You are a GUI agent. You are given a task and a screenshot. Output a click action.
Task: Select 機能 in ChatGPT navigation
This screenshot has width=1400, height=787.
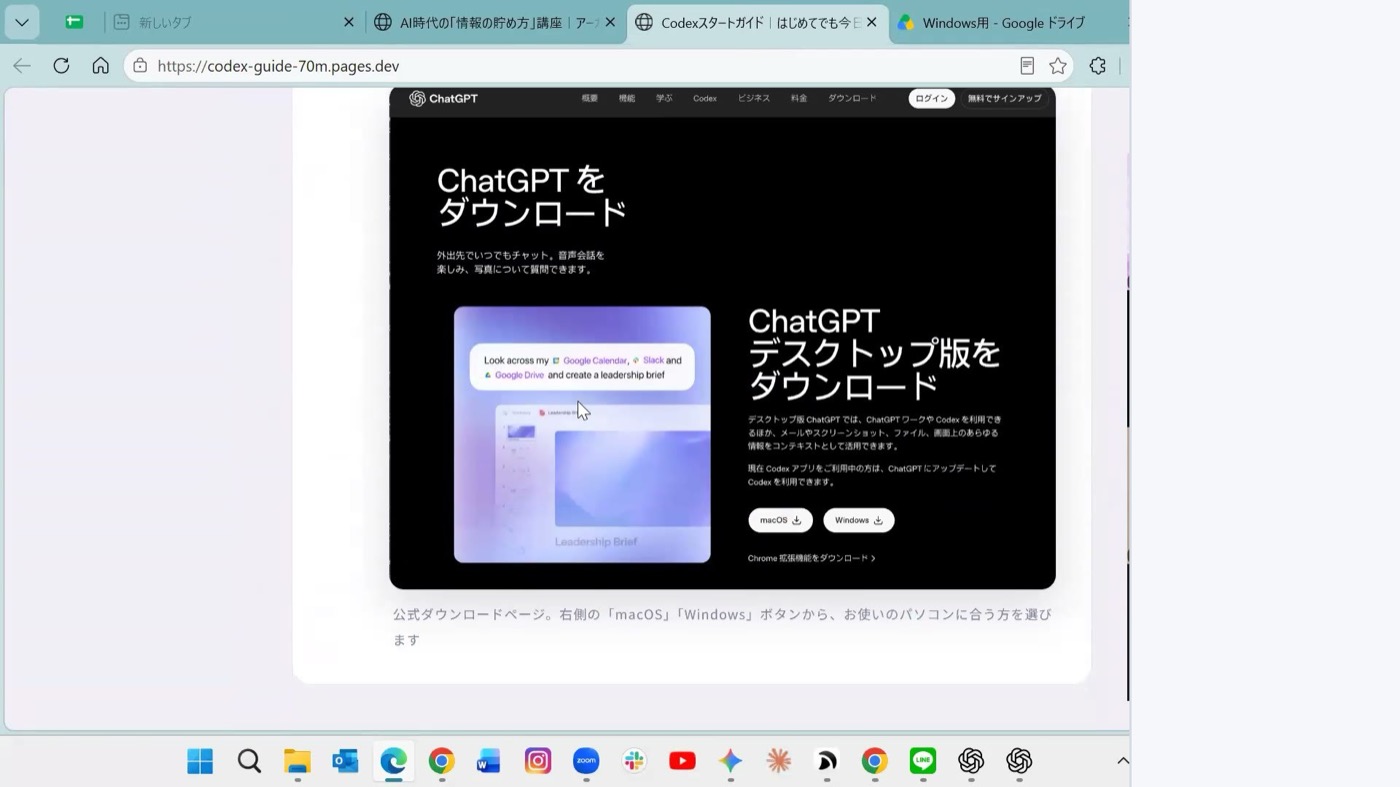627,98
